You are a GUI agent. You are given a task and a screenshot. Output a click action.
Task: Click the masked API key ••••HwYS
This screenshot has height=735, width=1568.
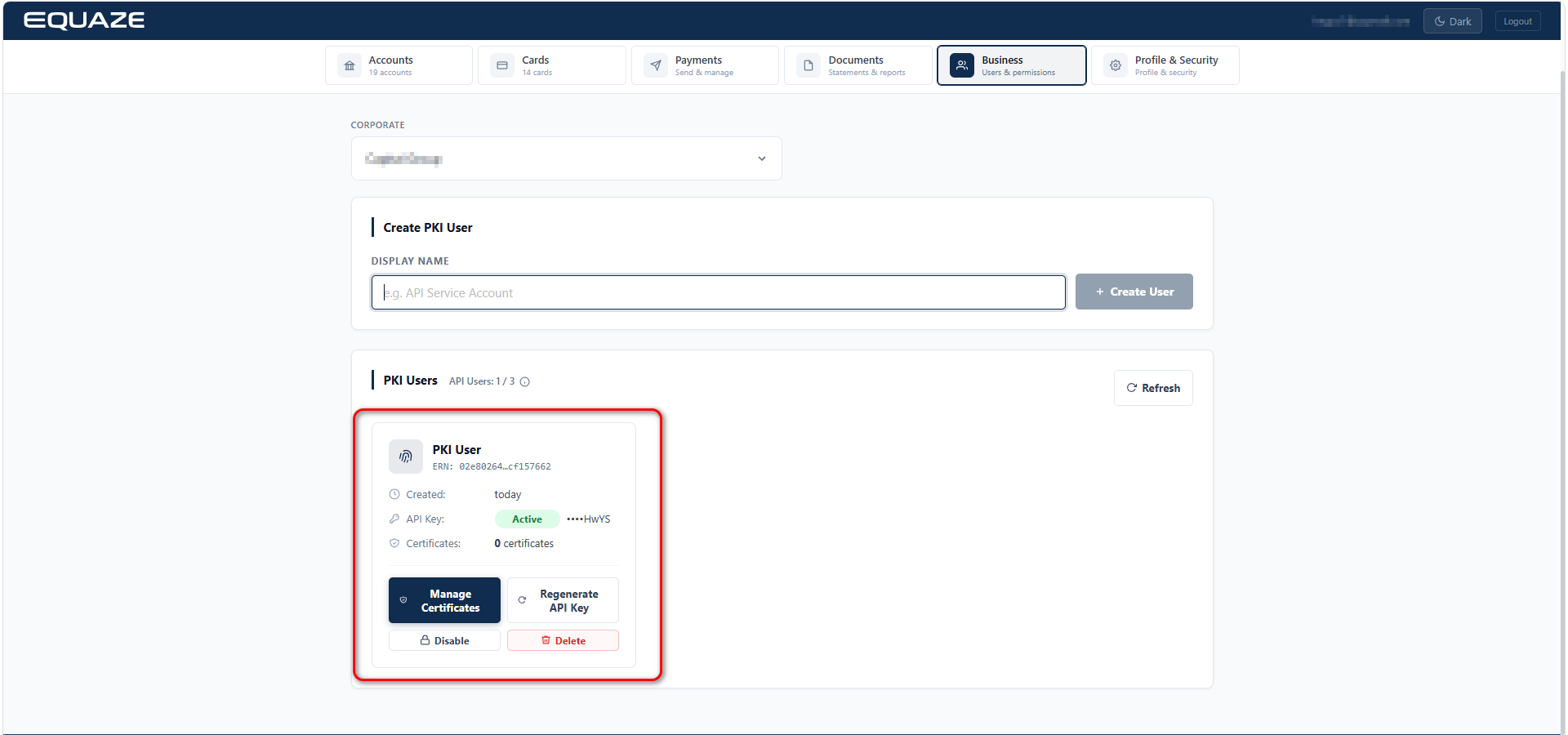[x=589, y=519]
